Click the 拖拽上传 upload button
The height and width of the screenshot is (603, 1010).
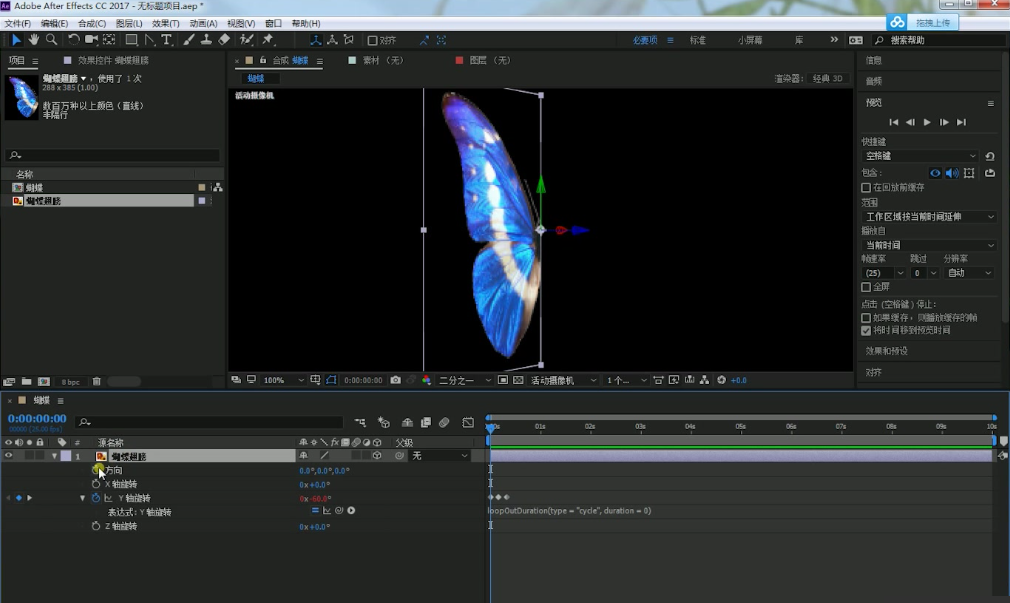pos(923,22)
